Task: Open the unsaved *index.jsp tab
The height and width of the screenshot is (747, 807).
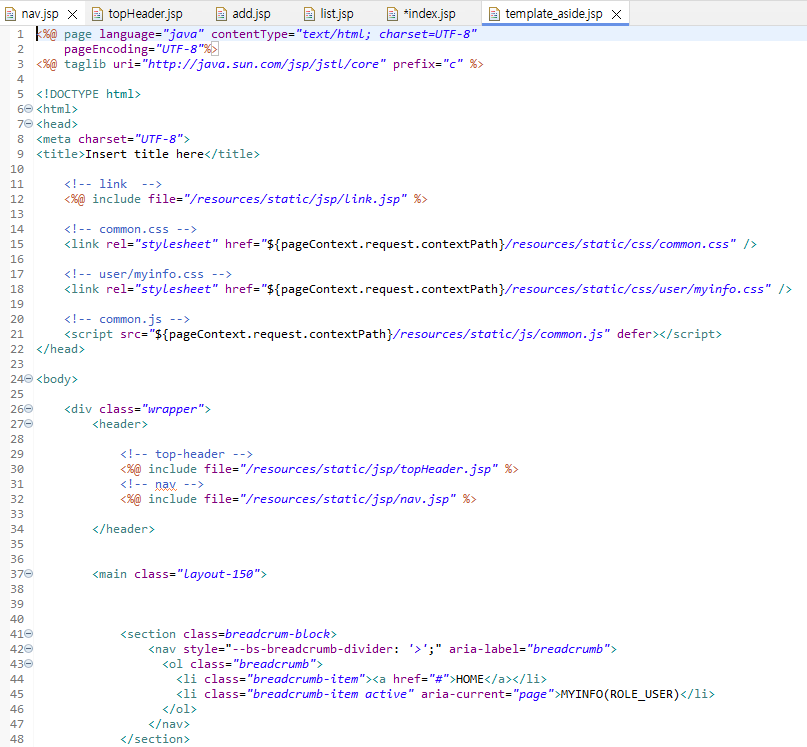Action: click(429, 14)
